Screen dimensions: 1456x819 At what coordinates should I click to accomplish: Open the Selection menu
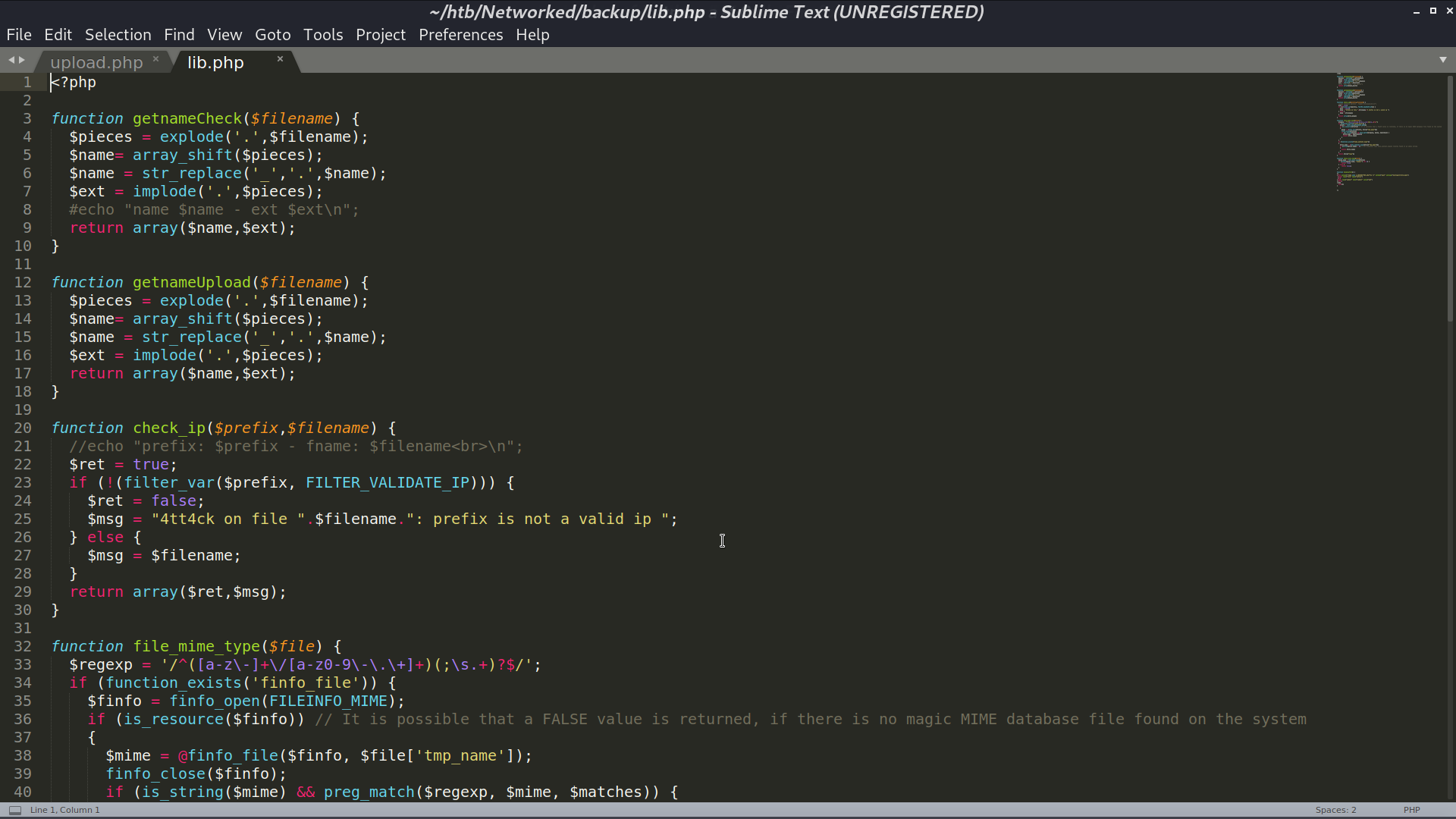point(118,35)
